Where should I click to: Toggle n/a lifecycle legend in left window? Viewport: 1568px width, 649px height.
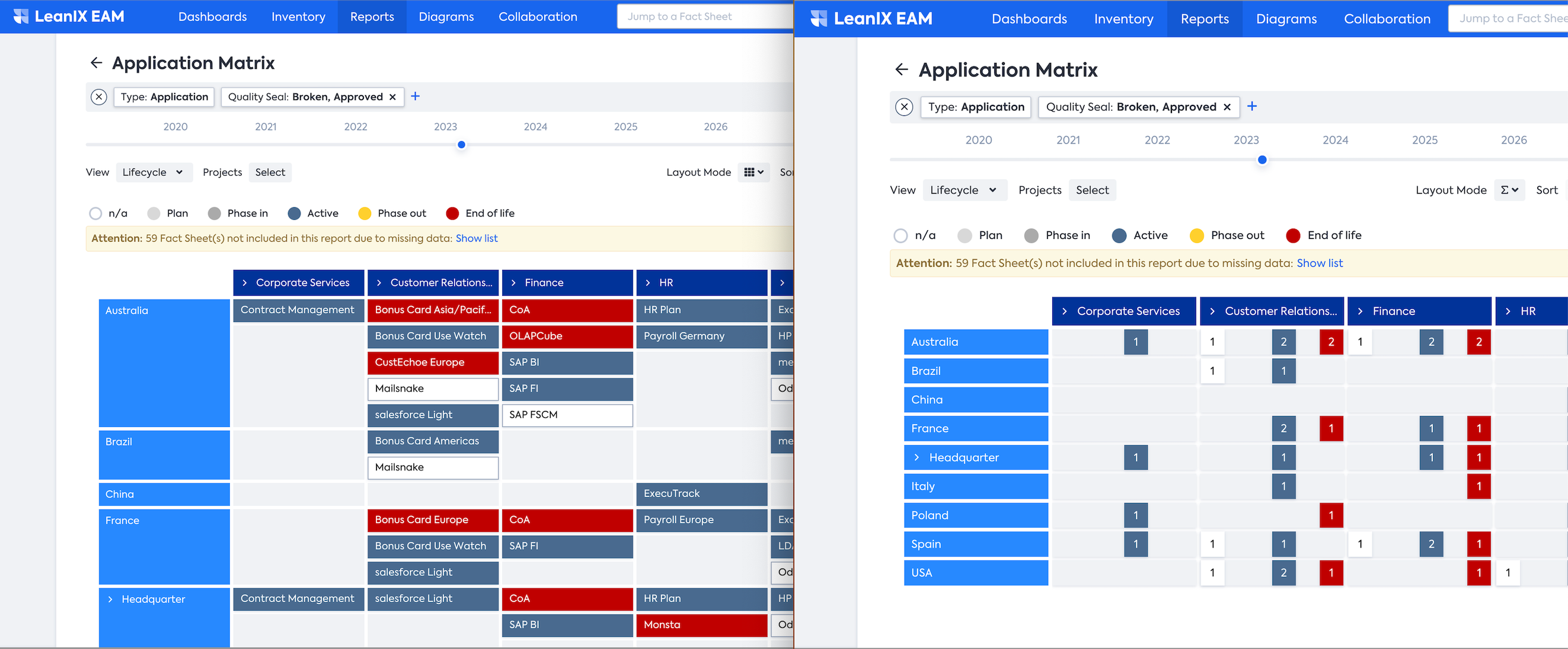pos(108,214)
